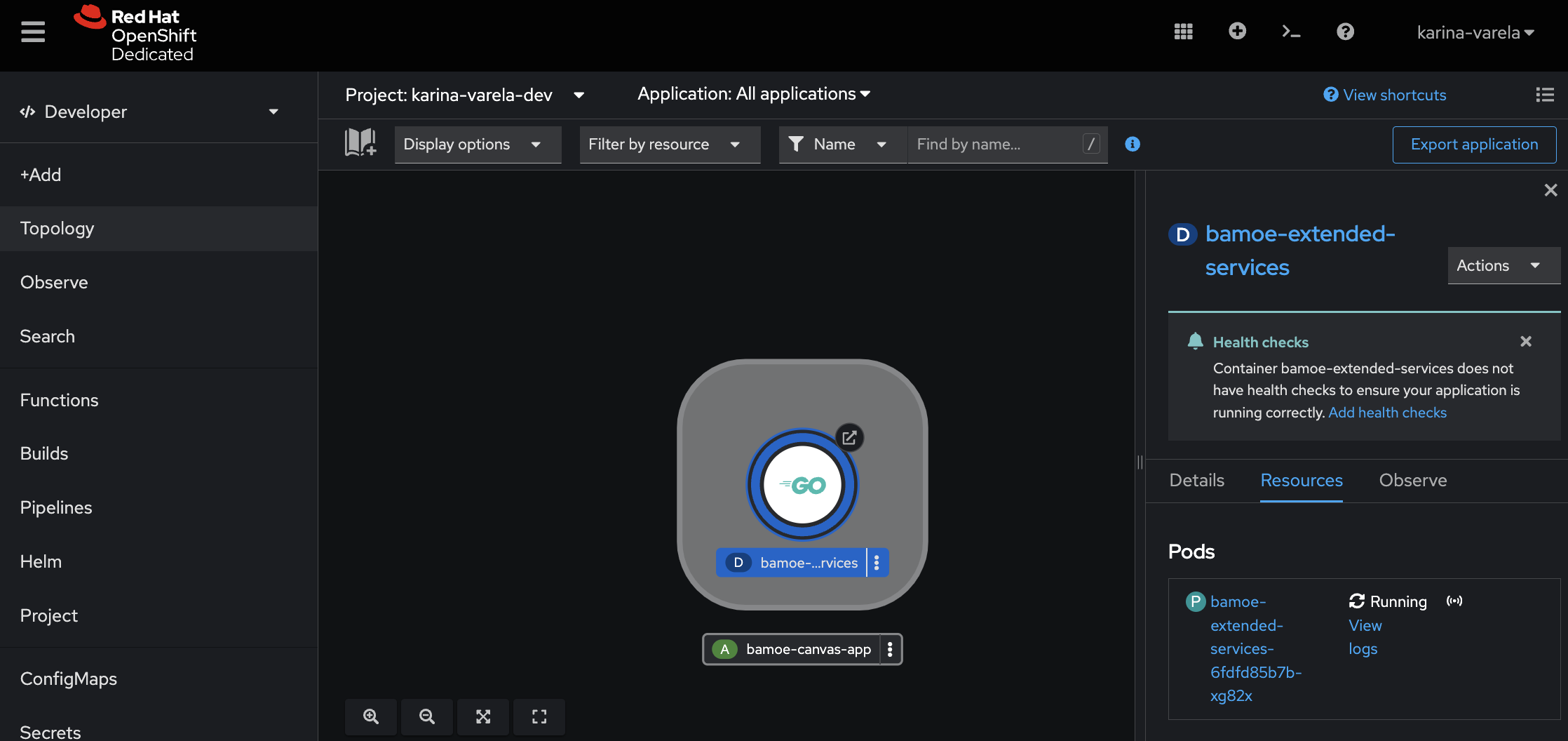
Task: Click the blue info icon
Action: click(x=1133, y=144)
